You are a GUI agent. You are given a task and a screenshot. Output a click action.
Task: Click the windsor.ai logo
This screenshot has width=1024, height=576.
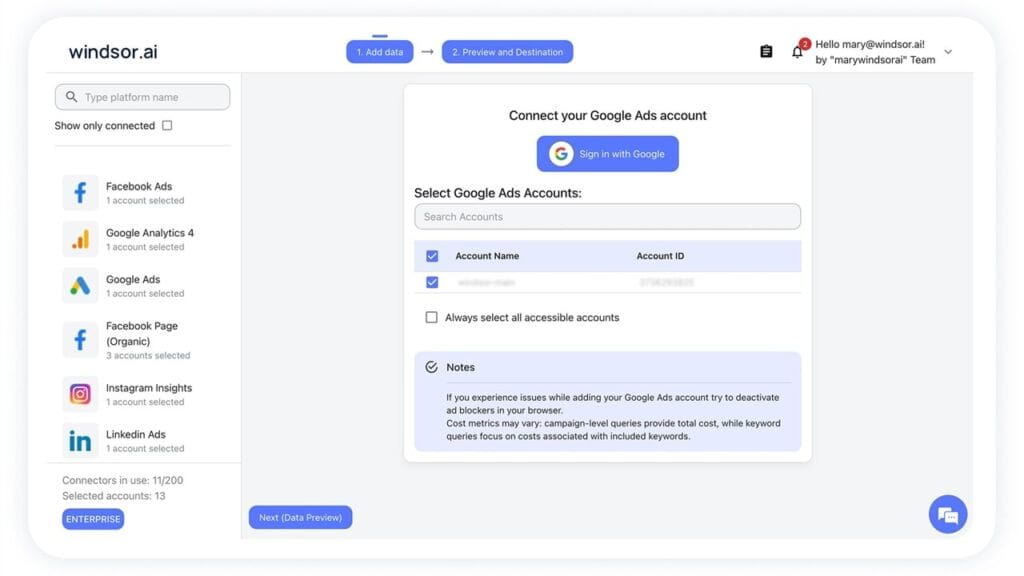pos(113,52)
